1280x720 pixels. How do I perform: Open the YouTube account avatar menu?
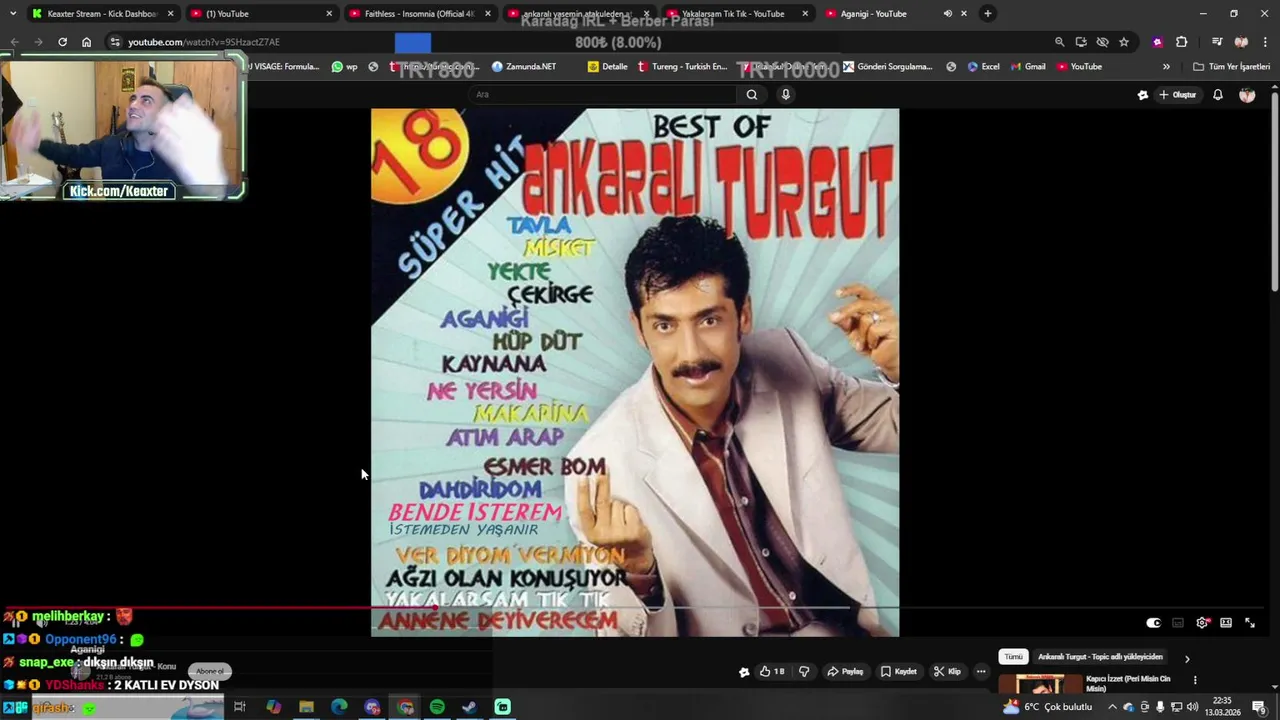1247,95
